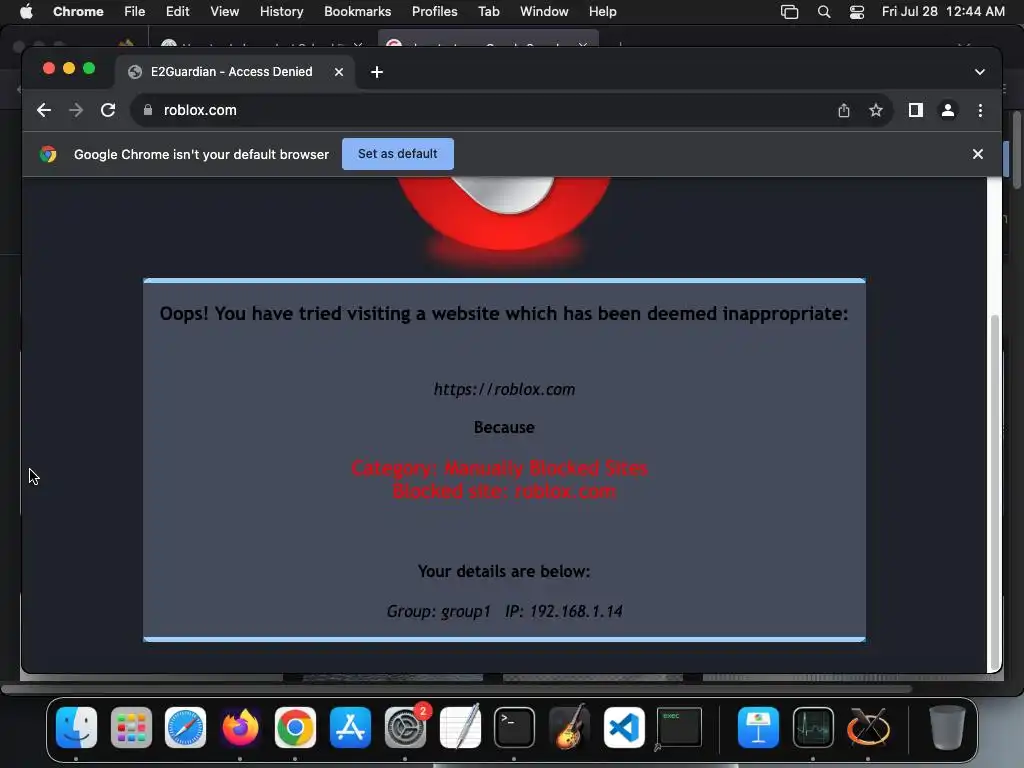Open the Chrome application menu
The height and width of the screenshot is (768, 1024).
pos(78,12)
